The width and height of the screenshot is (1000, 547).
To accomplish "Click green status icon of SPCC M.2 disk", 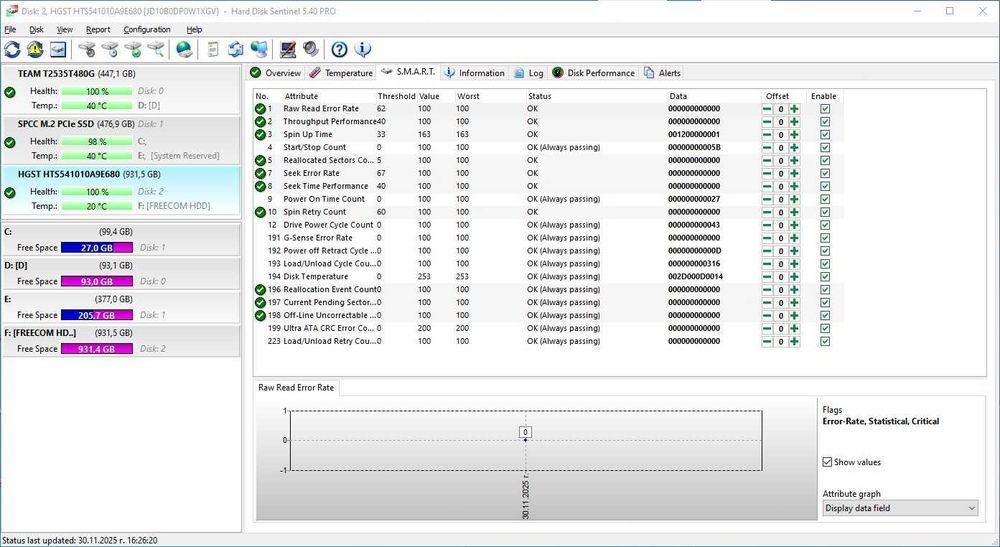I will (x=10, y=142).
